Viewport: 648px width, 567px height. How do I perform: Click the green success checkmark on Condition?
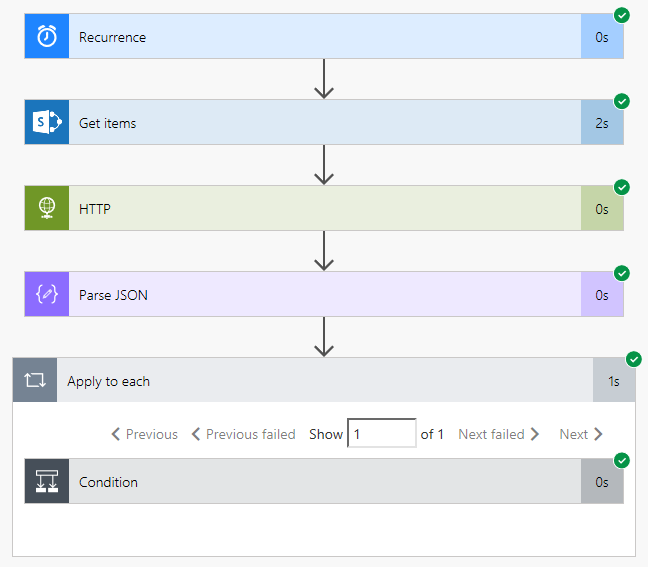(x=622, y=460)
